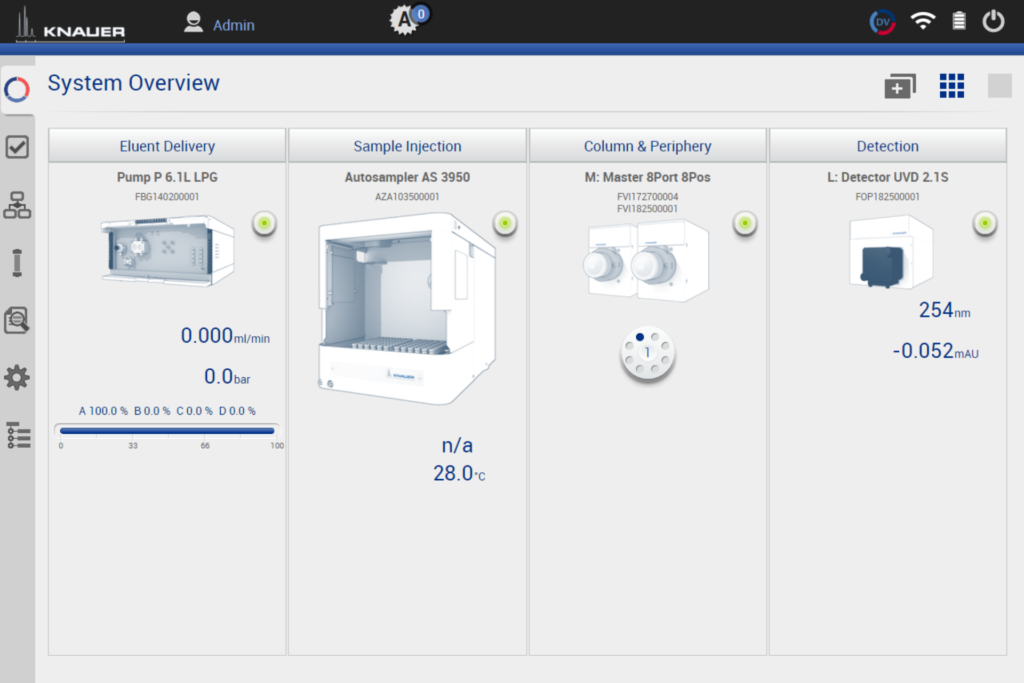Click the Autosampler AS 3950 title
Viewport: 1024px width, 683px height.
[x=408, y=177]
